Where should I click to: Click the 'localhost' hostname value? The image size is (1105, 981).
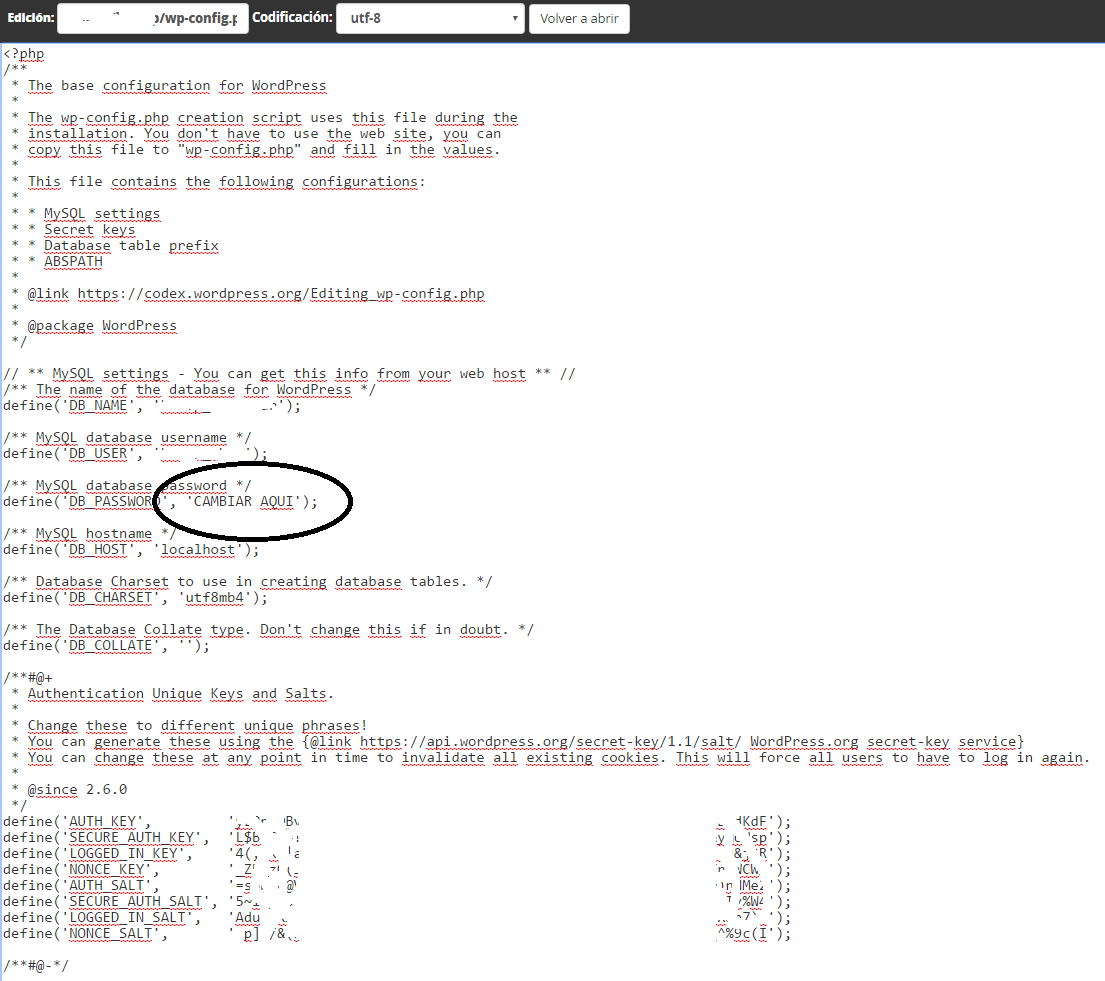pyautogui.click(x=198, y=550)
